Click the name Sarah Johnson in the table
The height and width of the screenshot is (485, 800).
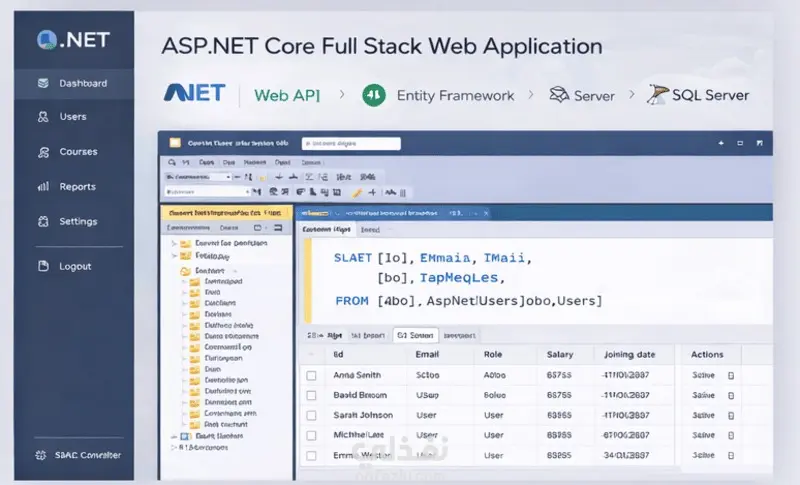point(363,415)
